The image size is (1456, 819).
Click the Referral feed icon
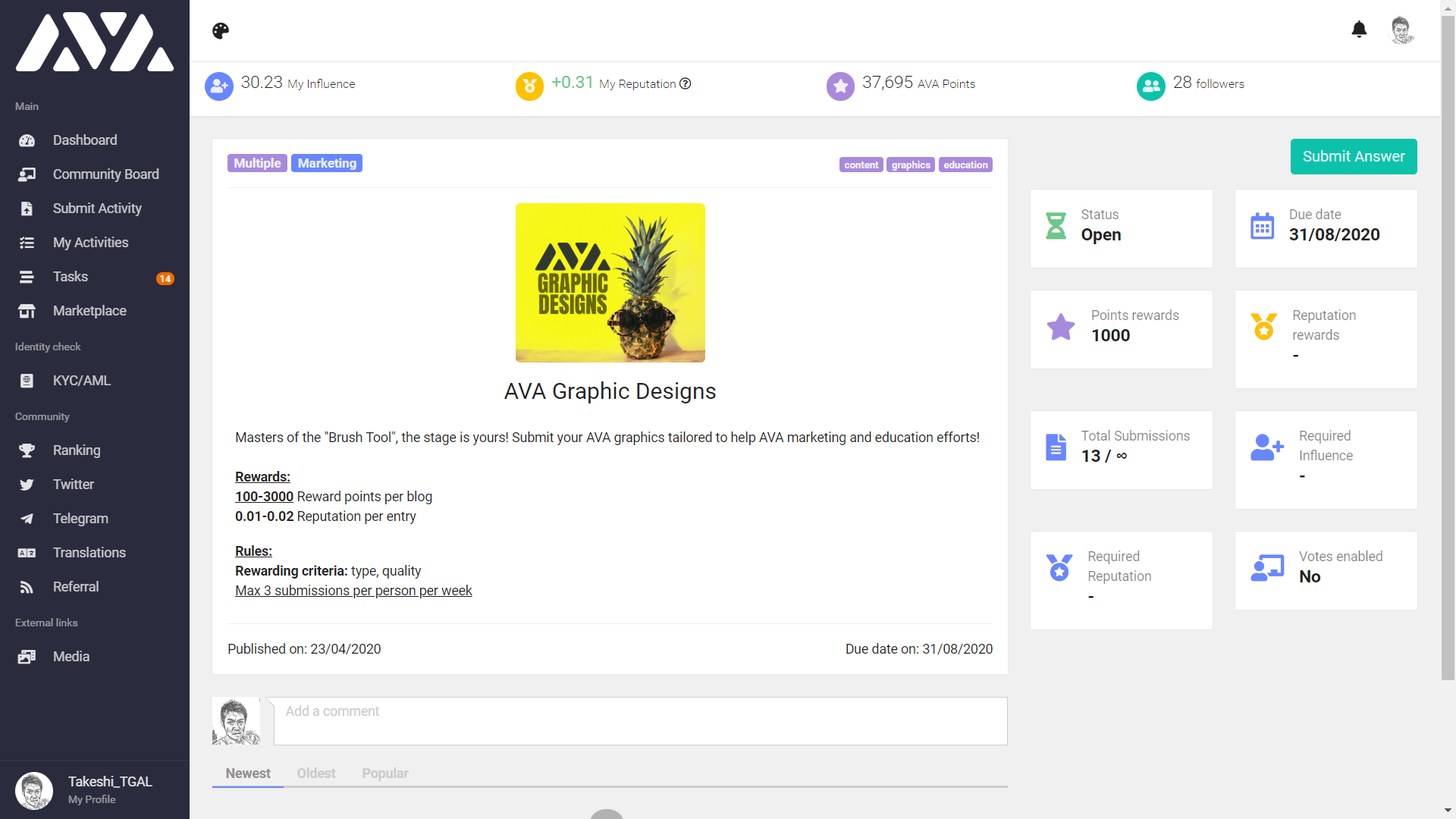27,587
